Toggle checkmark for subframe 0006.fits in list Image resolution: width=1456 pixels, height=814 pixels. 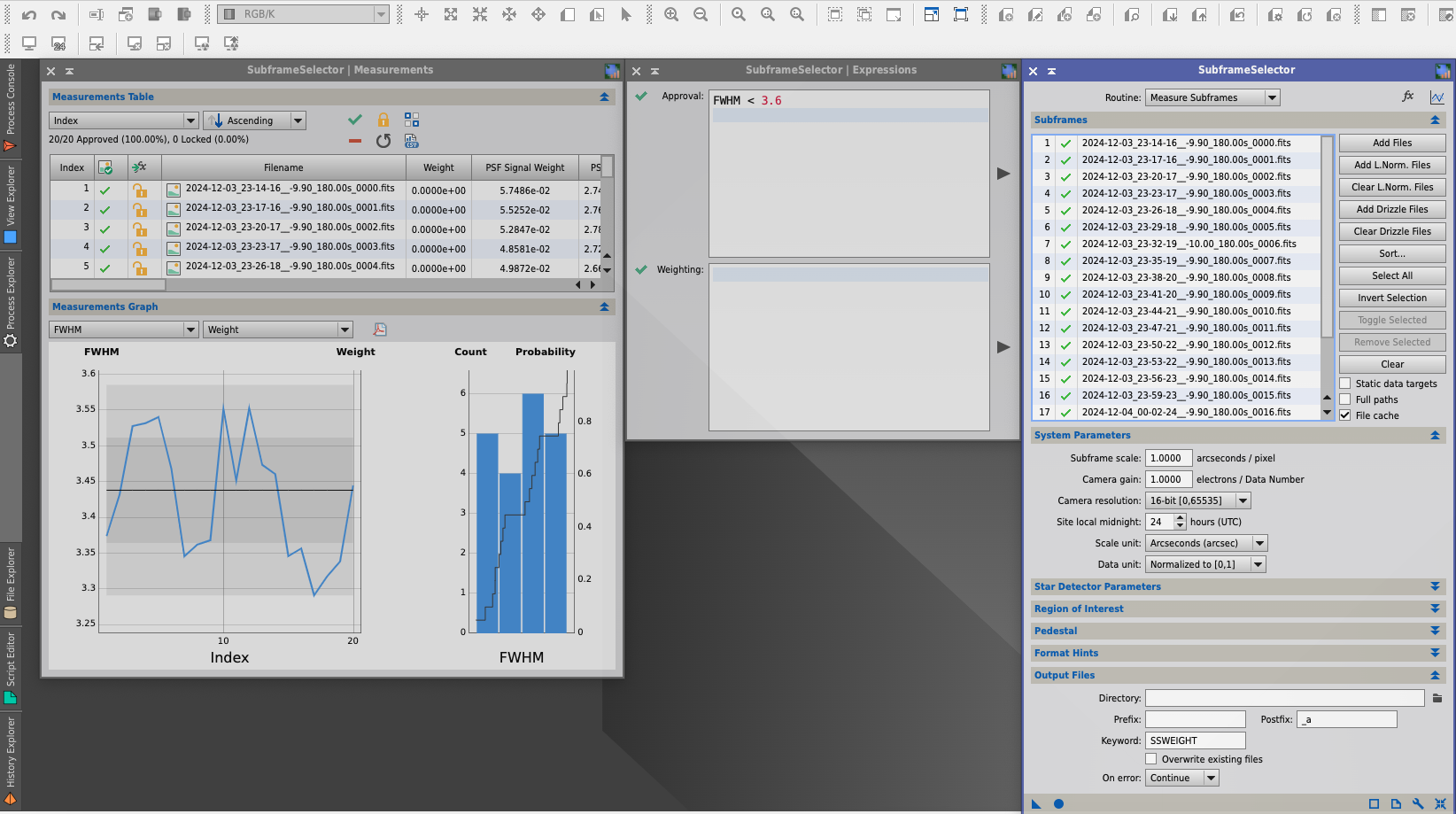coord(1066,244)
